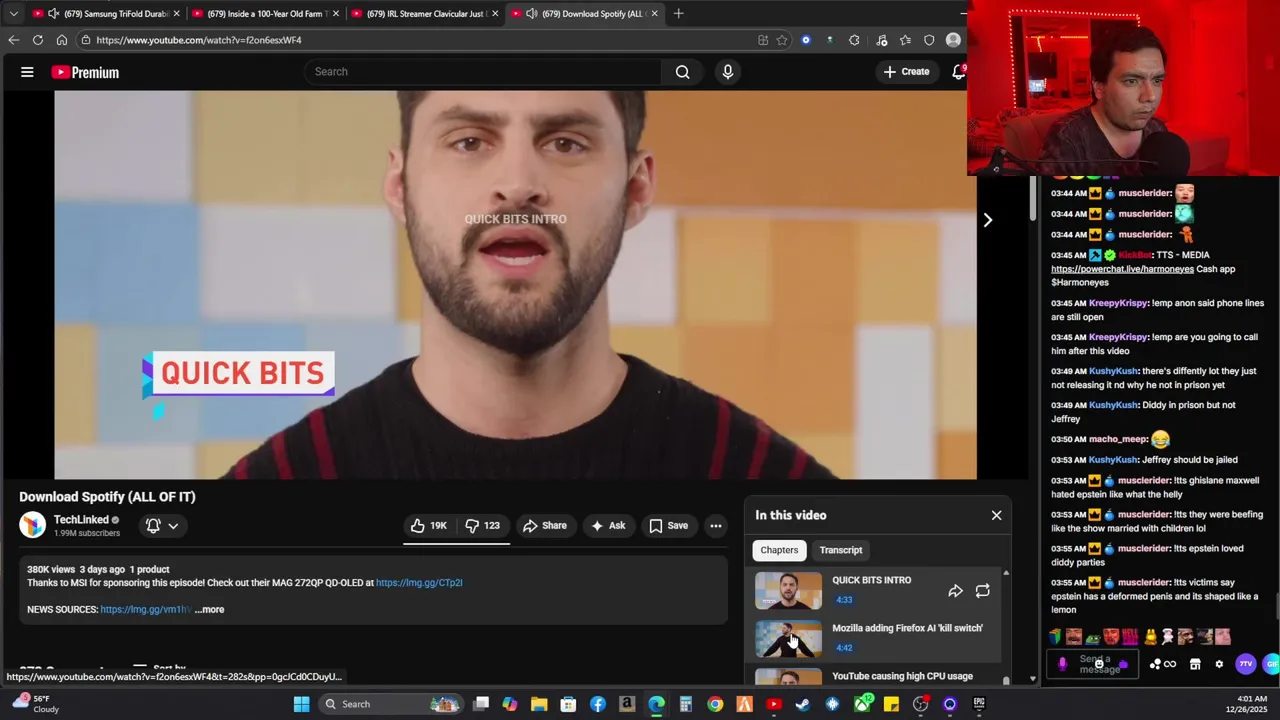Bookmark this page with star icon

coord(782,40)
